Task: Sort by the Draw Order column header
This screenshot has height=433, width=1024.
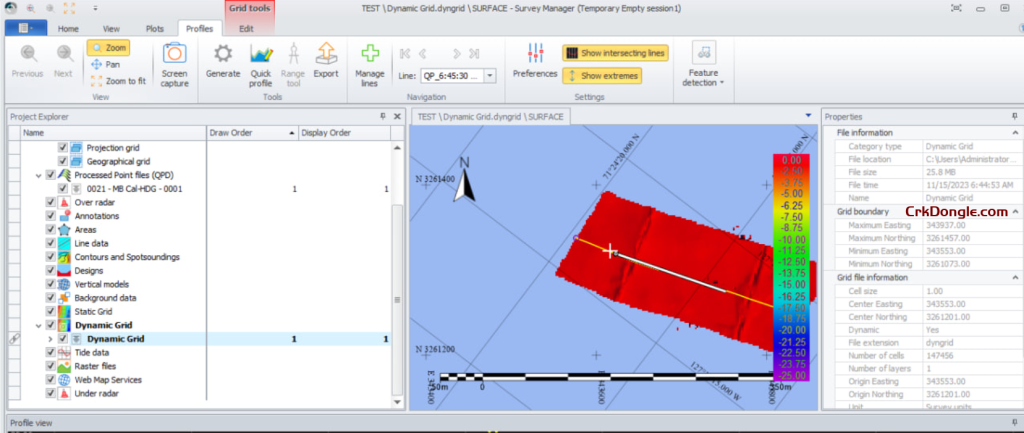Action: coord(250,132)
